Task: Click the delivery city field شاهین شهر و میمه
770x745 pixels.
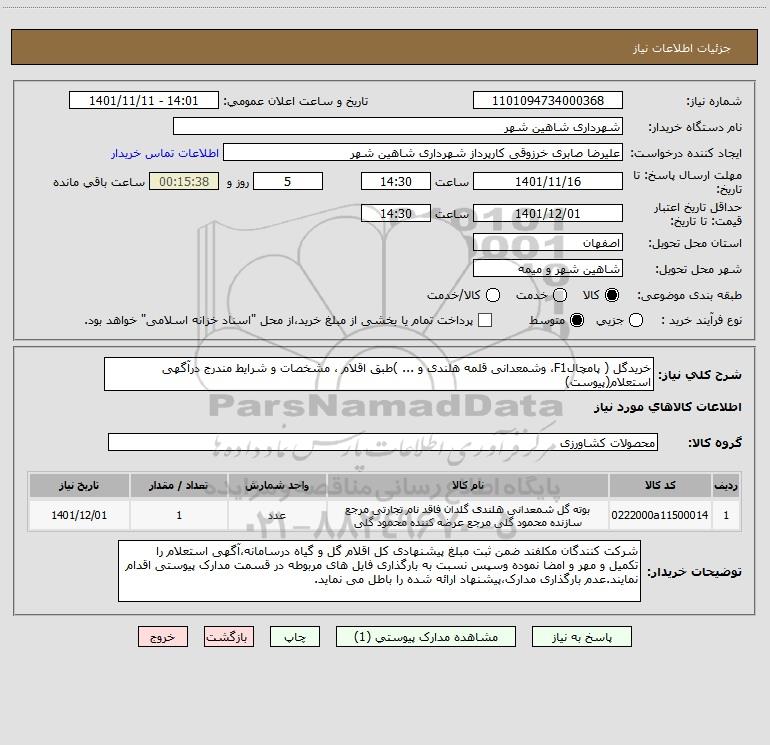Action: (548, 269)
